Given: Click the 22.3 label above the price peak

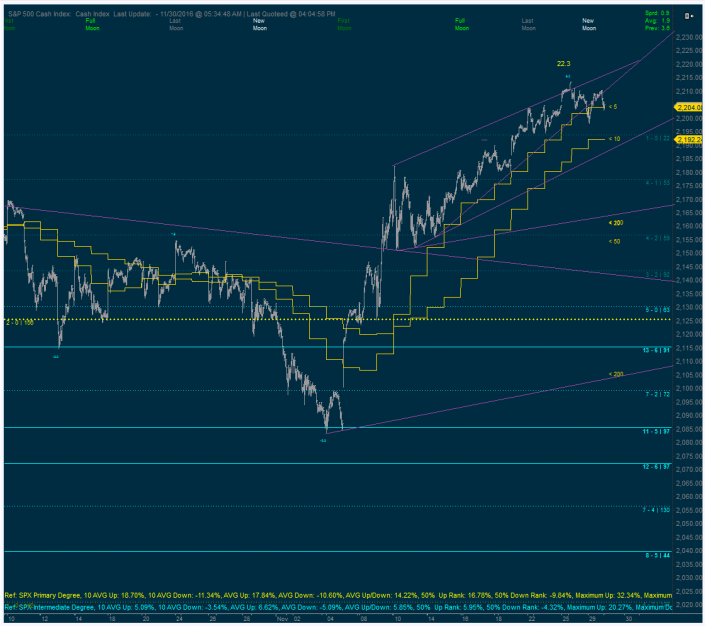Looking at the screenshot, I should [563, 64].
